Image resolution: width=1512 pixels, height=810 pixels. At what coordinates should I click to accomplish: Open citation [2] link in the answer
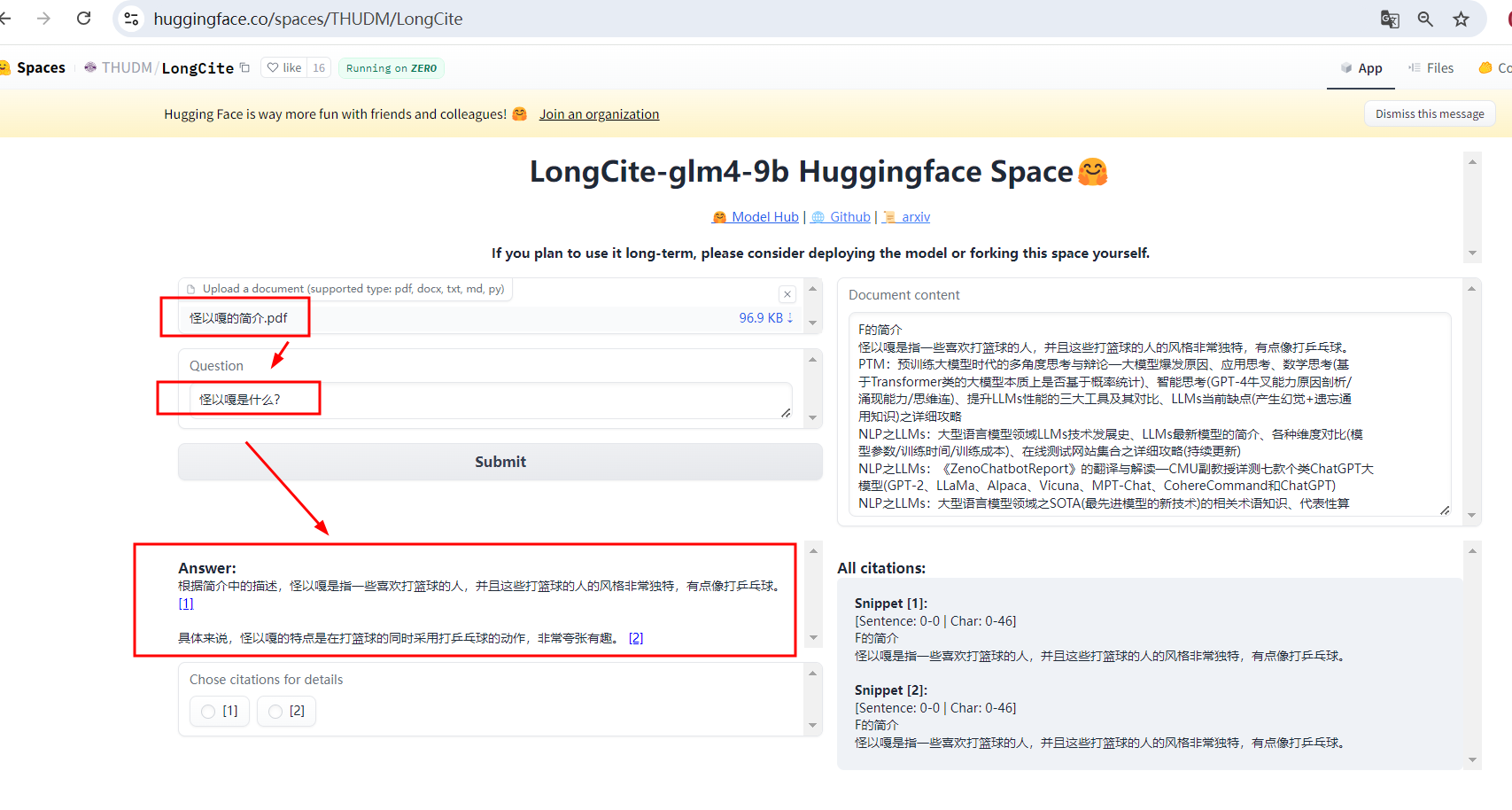(636, 637)
